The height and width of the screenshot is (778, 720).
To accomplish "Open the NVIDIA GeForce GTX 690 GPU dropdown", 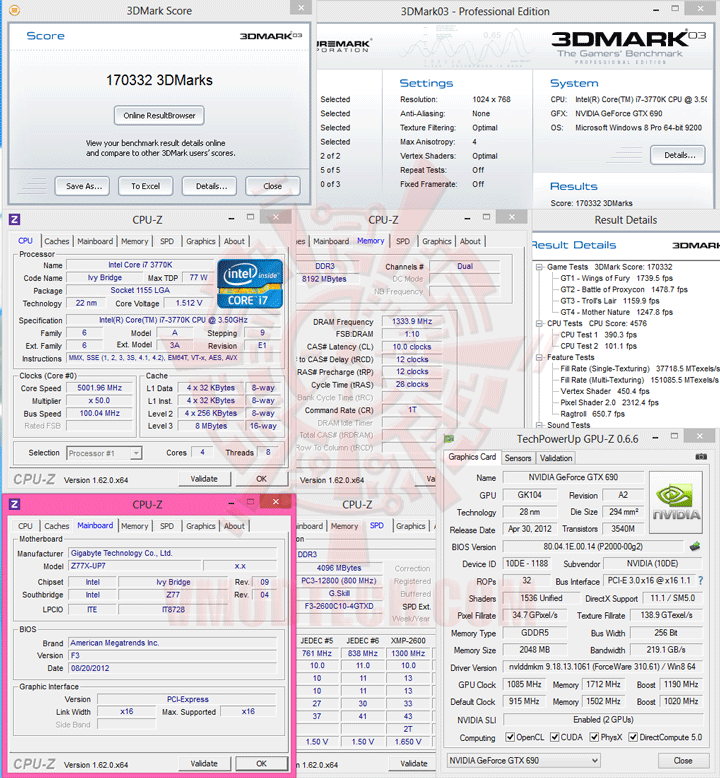I will click(x=523, y=760).
